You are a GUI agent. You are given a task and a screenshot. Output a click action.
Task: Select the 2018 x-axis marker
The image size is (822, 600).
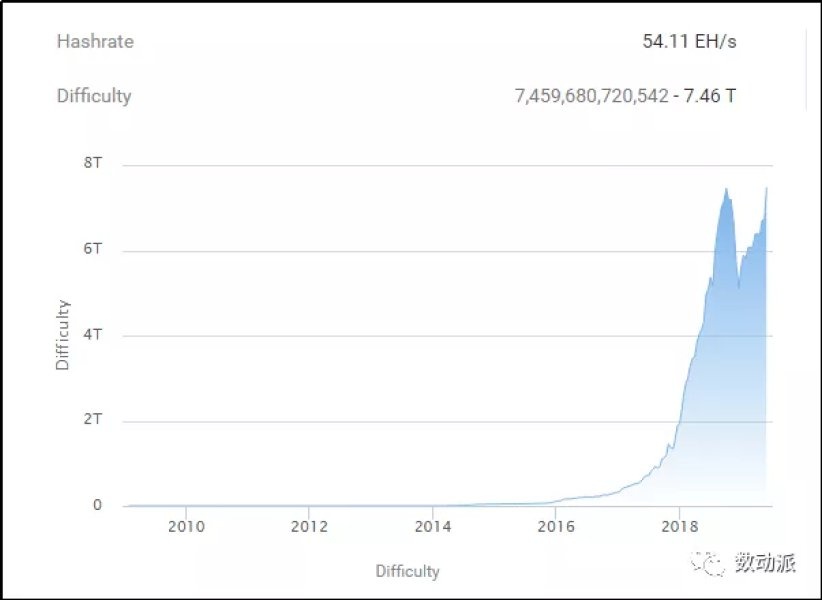(680, 527)
